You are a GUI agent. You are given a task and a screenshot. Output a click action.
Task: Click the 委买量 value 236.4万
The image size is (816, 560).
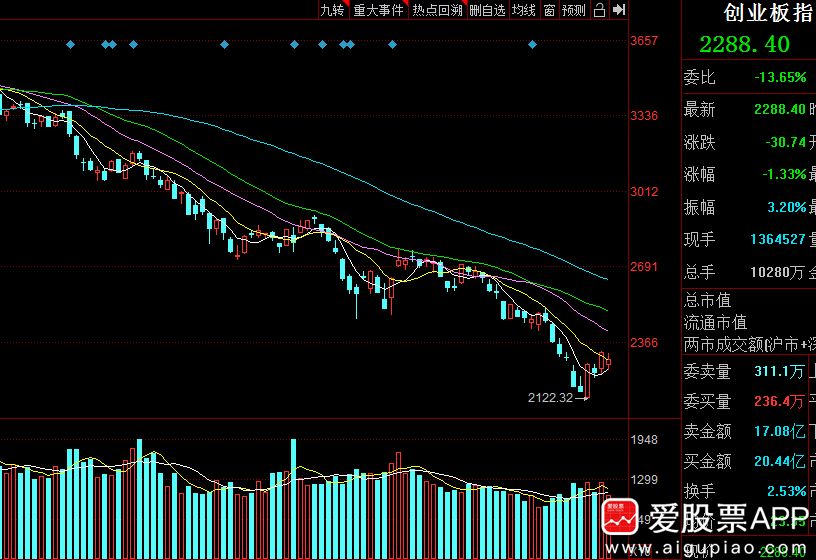(x=779, y=401)
